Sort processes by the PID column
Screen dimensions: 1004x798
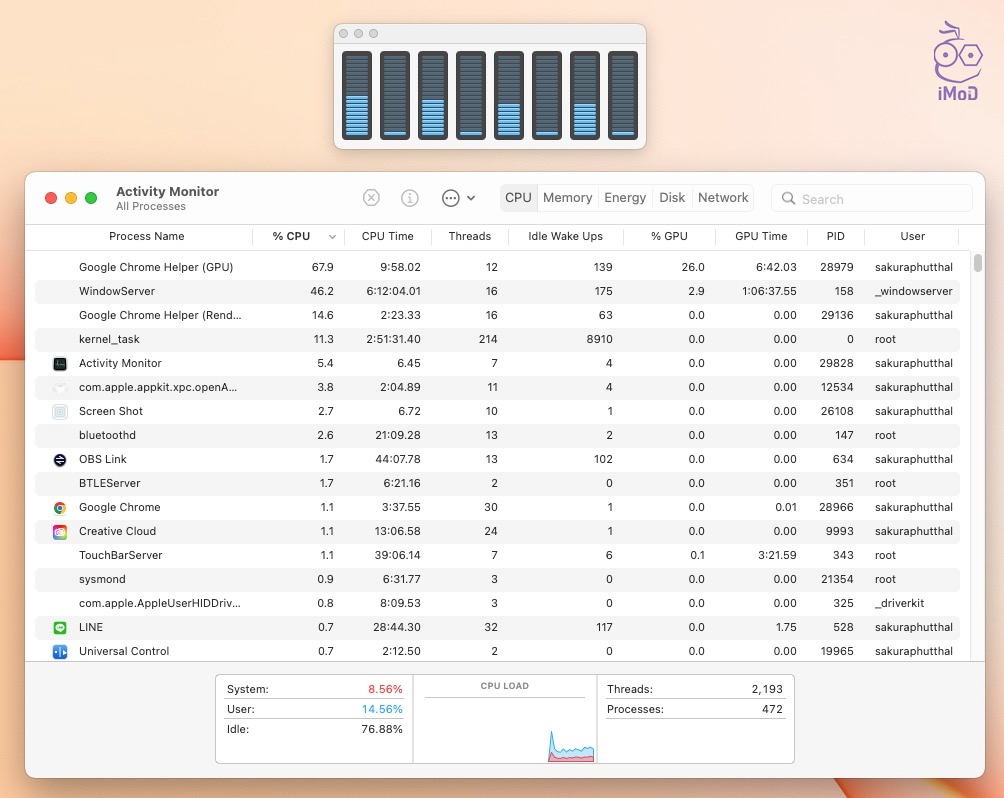coord(835,237)
